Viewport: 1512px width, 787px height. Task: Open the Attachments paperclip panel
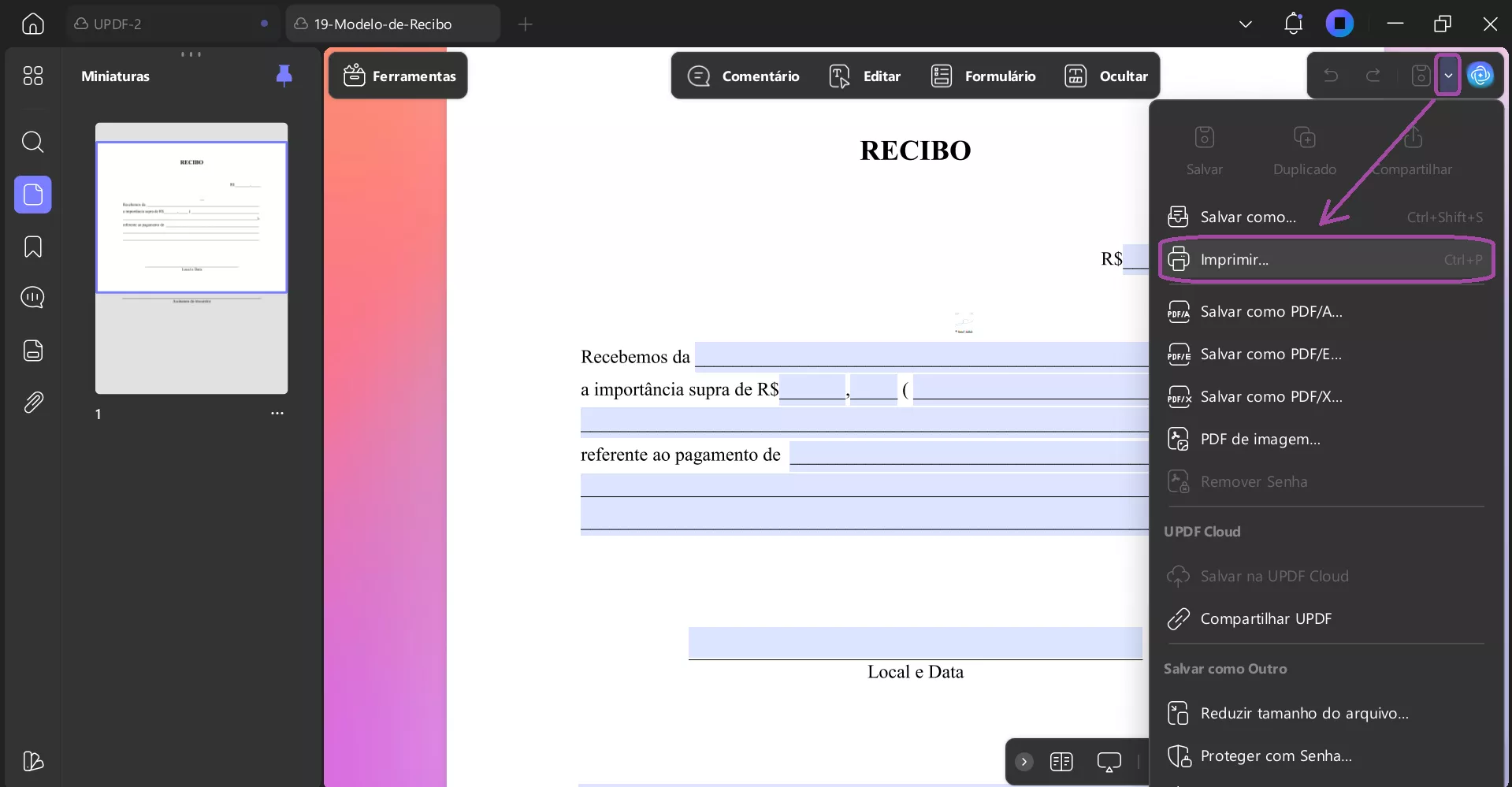tap(33, 403)
